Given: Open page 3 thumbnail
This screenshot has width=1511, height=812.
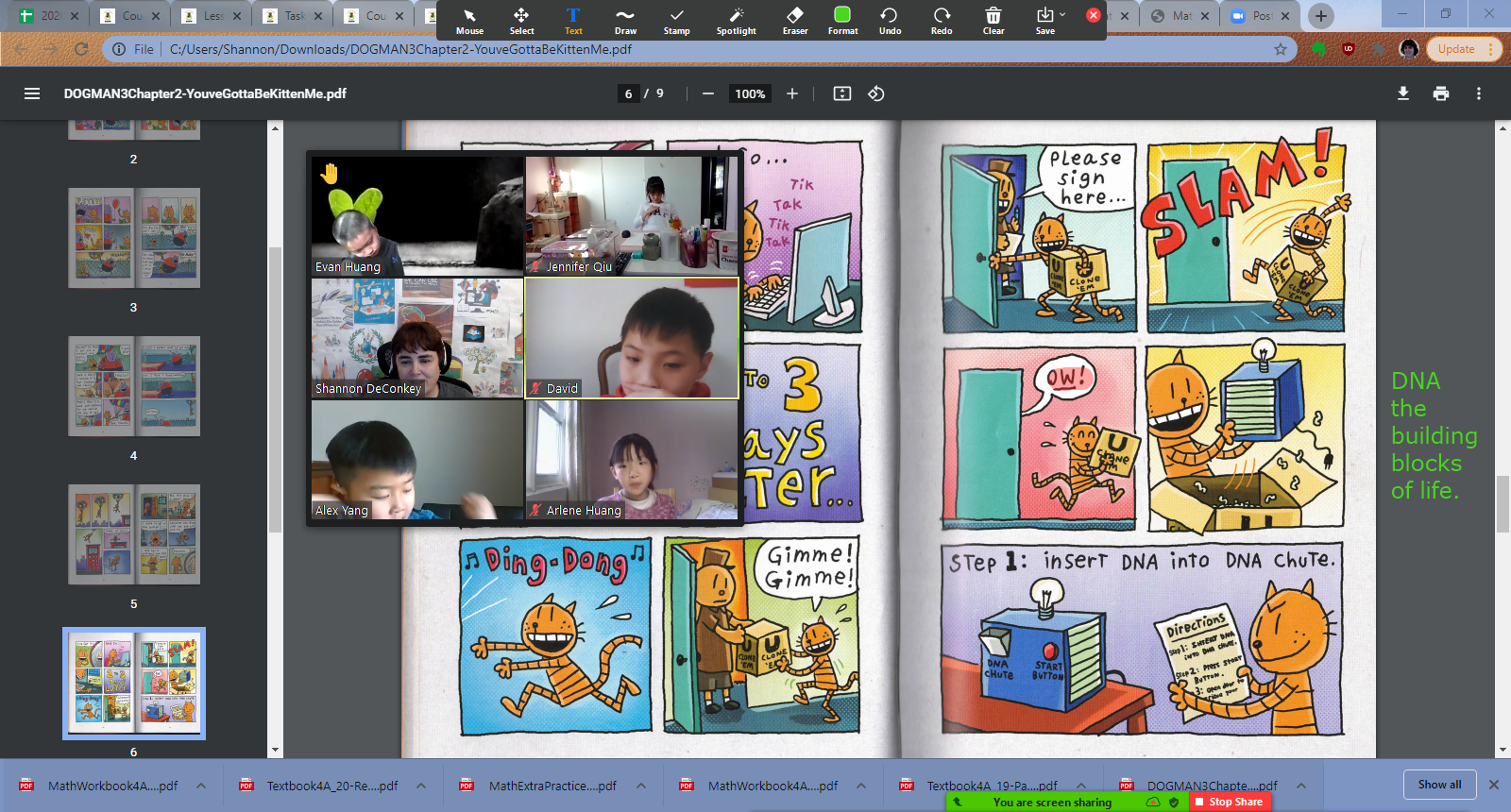Looking at the screenshot, I should [x=134, y=238].
